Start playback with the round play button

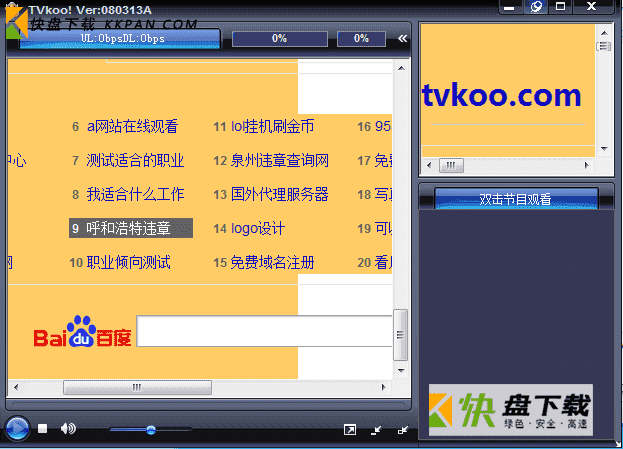[17, 429]
